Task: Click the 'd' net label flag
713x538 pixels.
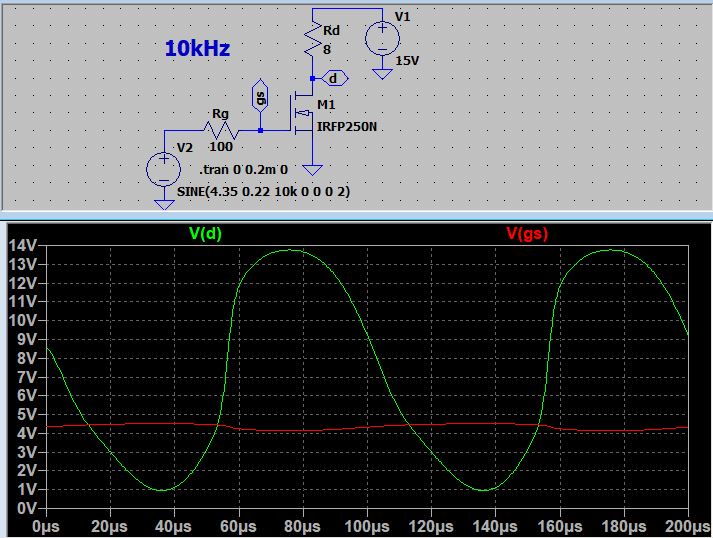Action: point(334,79)
